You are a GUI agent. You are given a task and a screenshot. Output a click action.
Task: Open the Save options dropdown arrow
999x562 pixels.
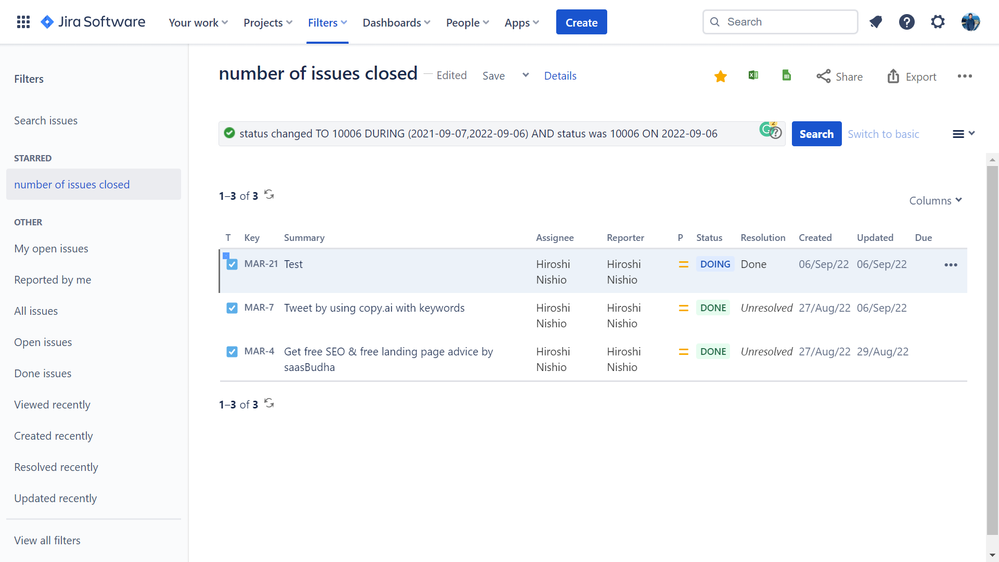(525, 76)
